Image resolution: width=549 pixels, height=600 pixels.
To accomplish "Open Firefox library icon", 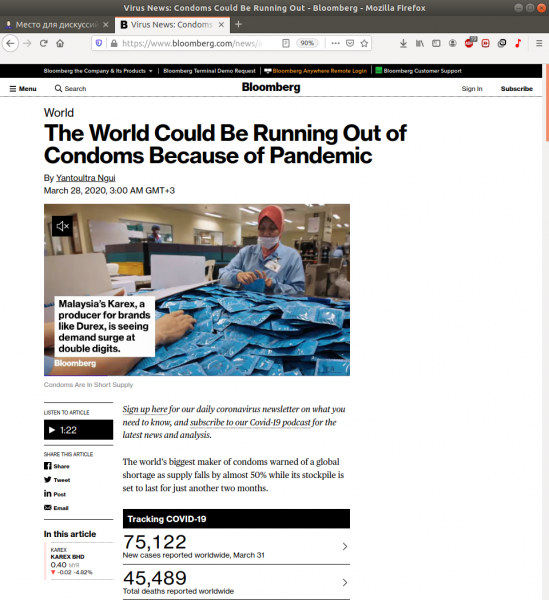I will pos(420,43).
